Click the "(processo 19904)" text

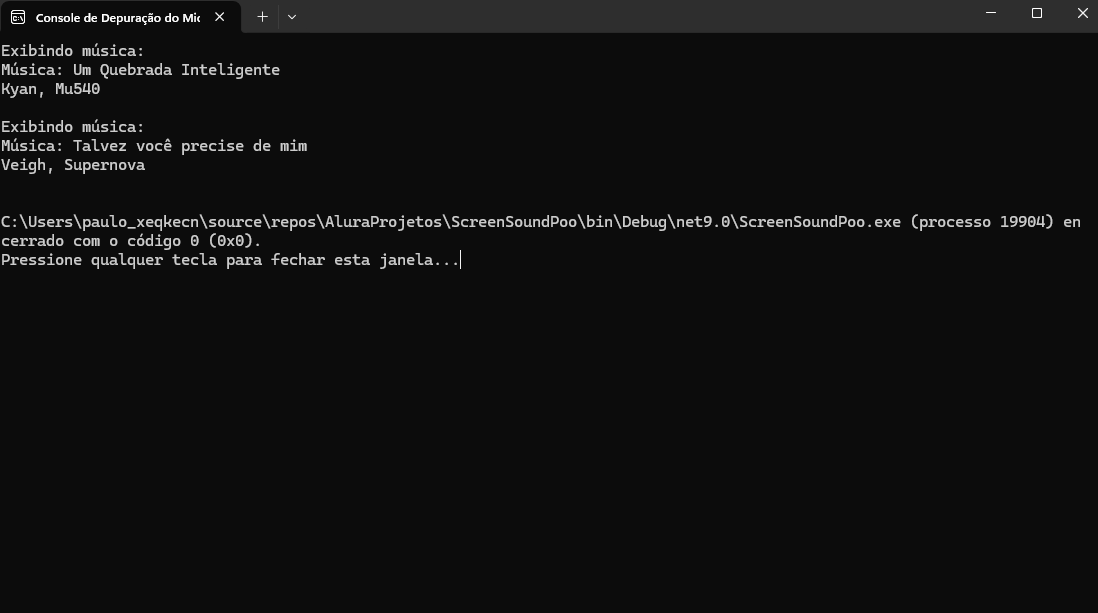coord(982,222)
